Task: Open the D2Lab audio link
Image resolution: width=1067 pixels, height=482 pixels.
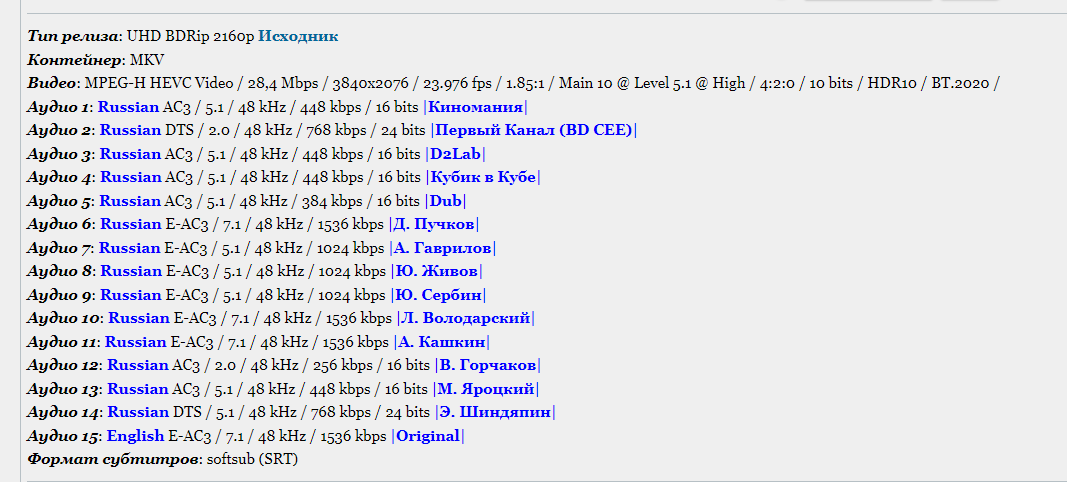Action: coord(454,154)
